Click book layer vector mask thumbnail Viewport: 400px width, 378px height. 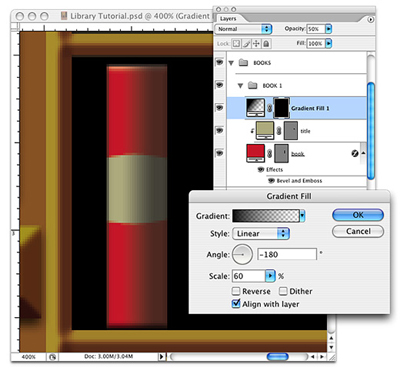click(281, 153)
